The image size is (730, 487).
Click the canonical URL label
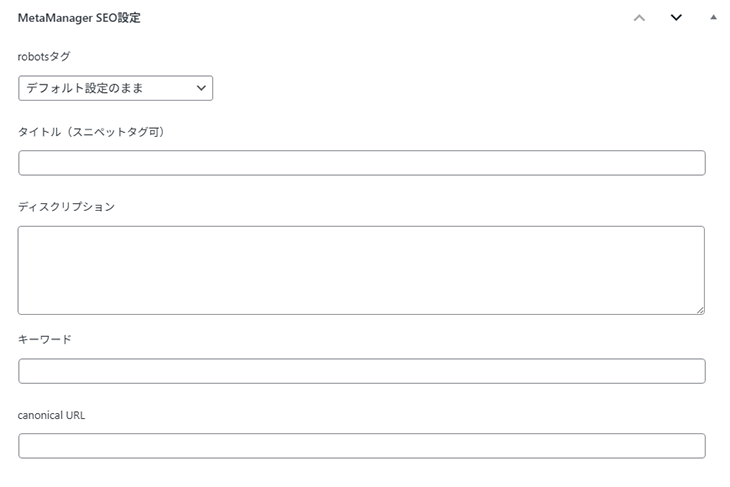tap(52, 415)
